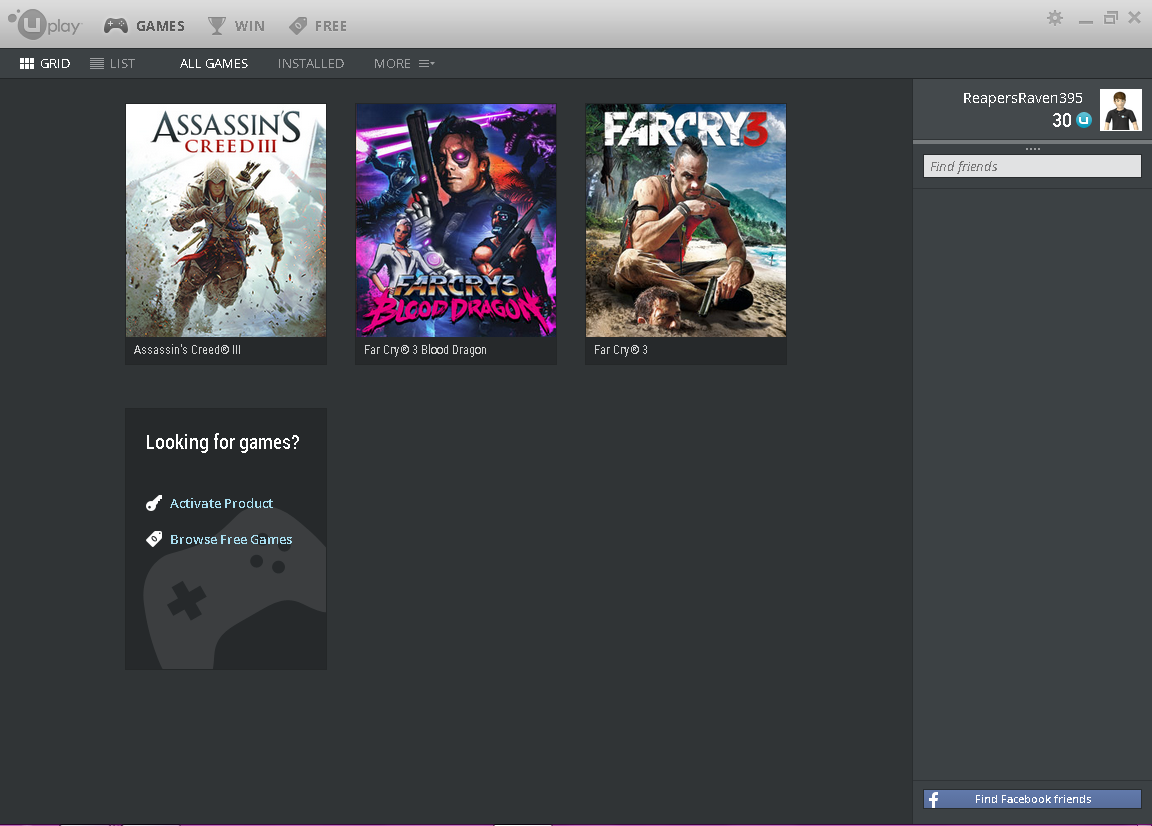1152x826 pixels.
Task: Click the tag icon beside Browse Free Games
Action: [154, 539]
